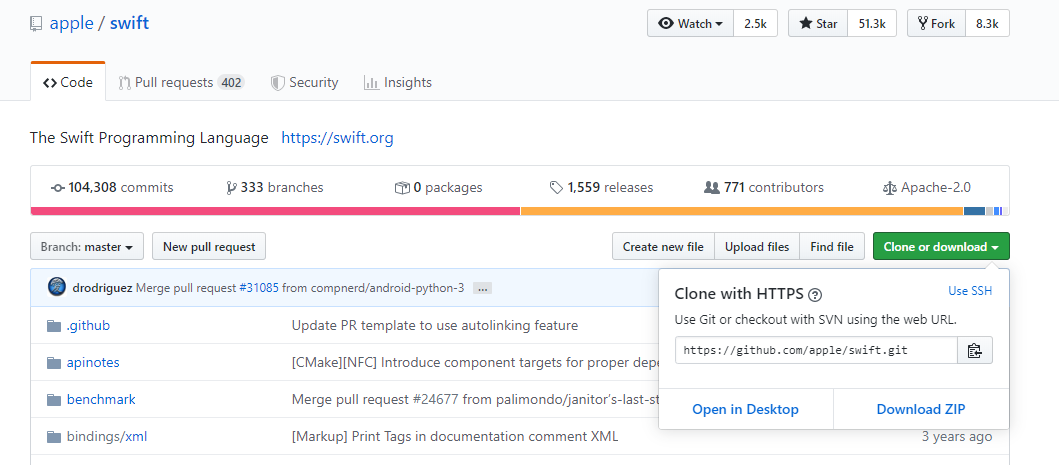Star the swift repository
The width and height of the screenshot is (1059, 465).
[818, 24]
